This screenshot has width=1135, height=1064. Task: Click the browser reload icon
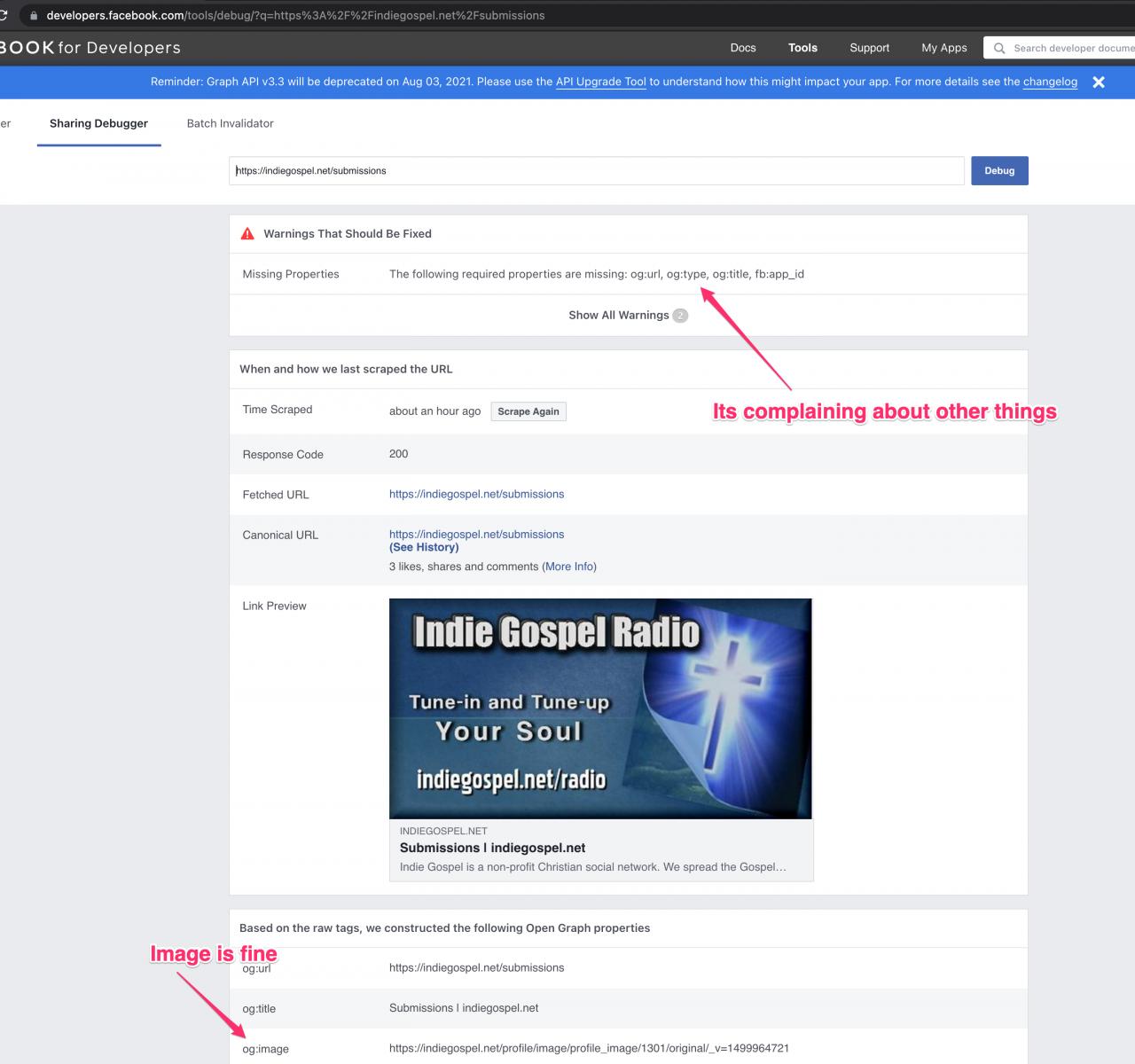4,15
